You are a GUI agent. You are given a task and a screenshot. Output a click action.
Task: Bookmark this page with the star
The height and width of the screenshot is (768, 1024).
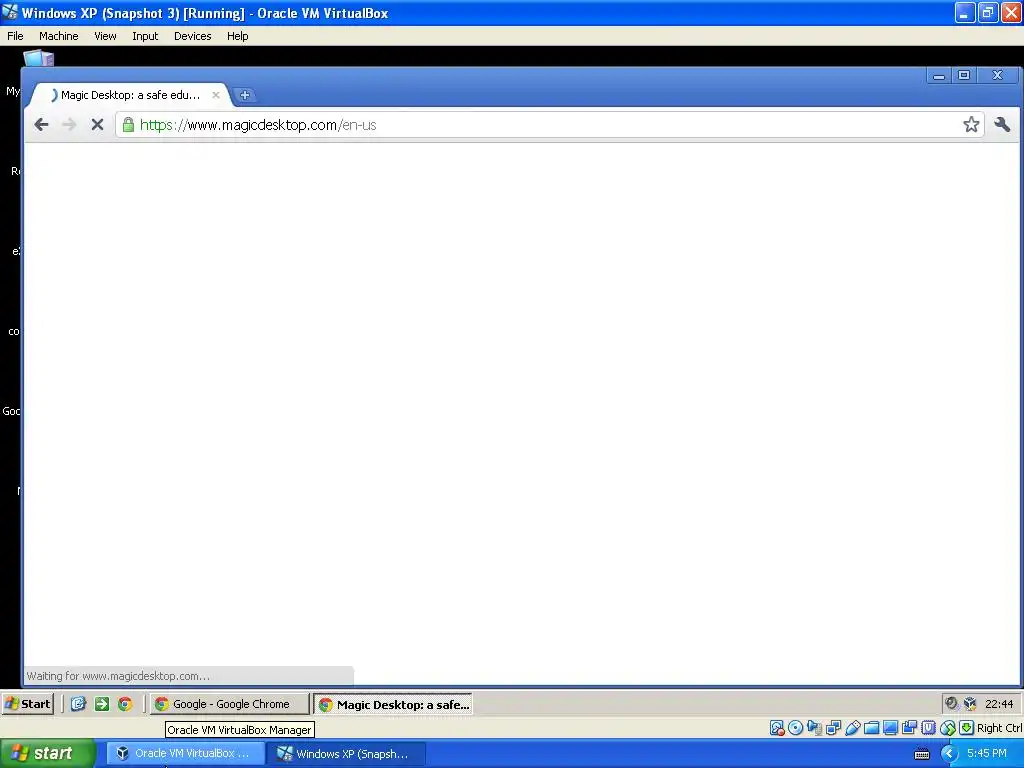point(971,125)
